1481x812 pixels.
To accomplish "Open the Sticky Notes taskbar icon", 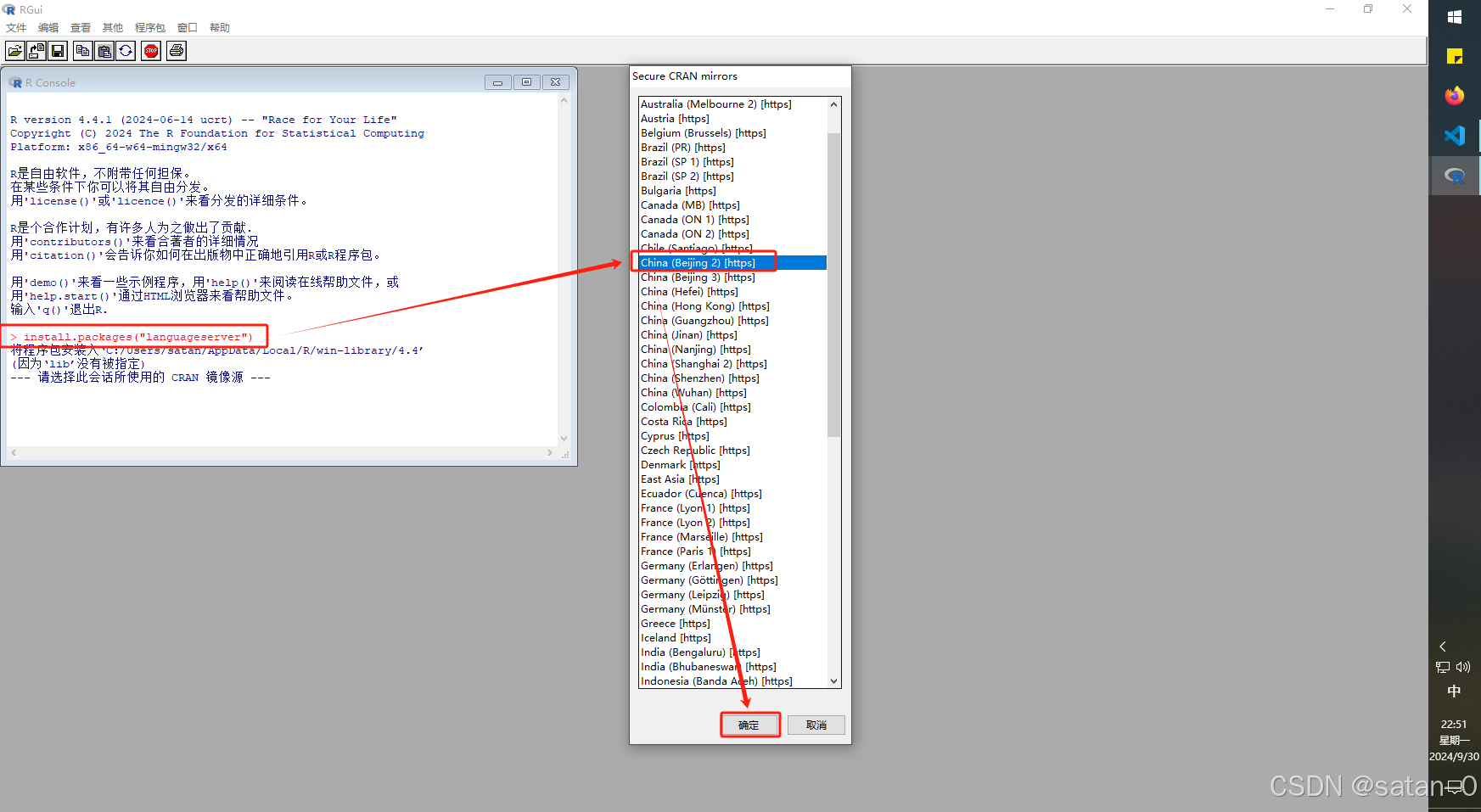I will pos(1455,57).
